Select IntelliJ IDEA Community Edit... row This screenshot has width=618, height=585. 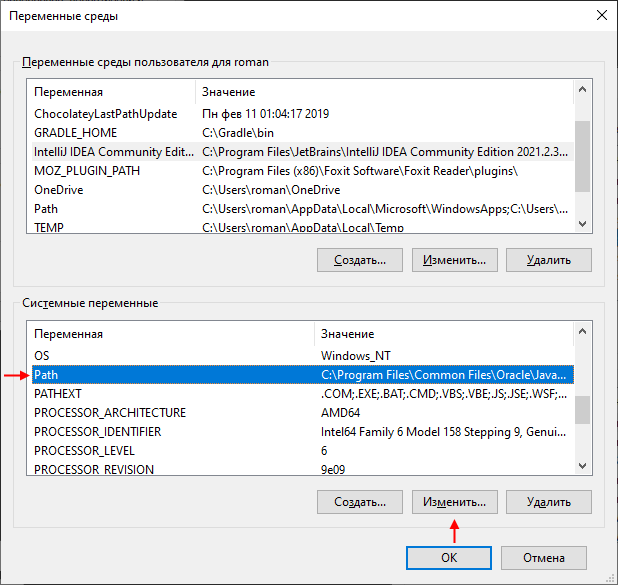303,152
